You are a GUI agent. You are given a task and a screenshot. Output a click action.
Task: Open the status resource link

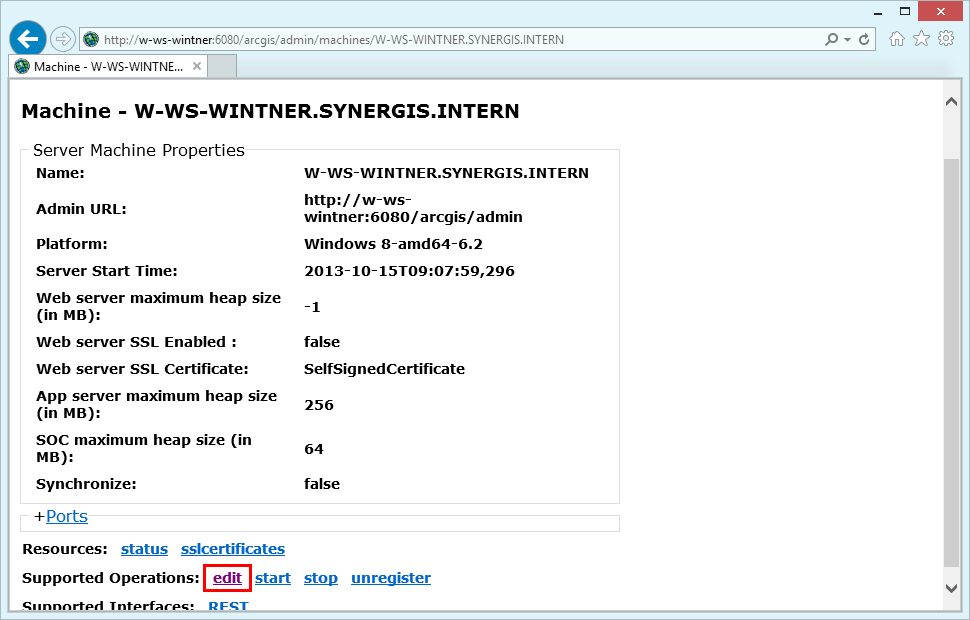[x=144, y=549]
